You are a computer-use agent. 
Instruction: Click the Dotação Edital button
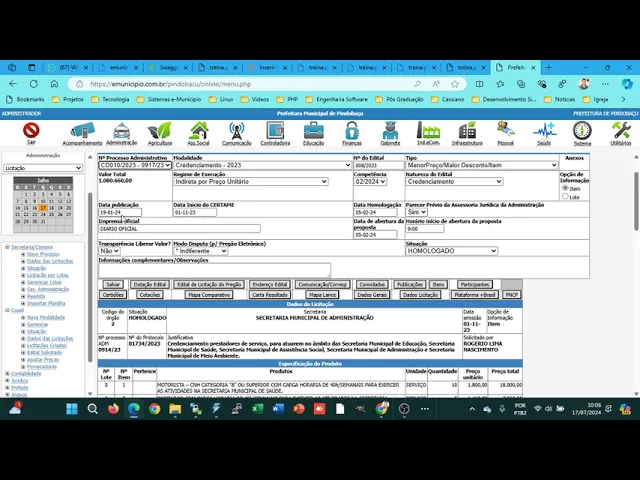(150, 284)
